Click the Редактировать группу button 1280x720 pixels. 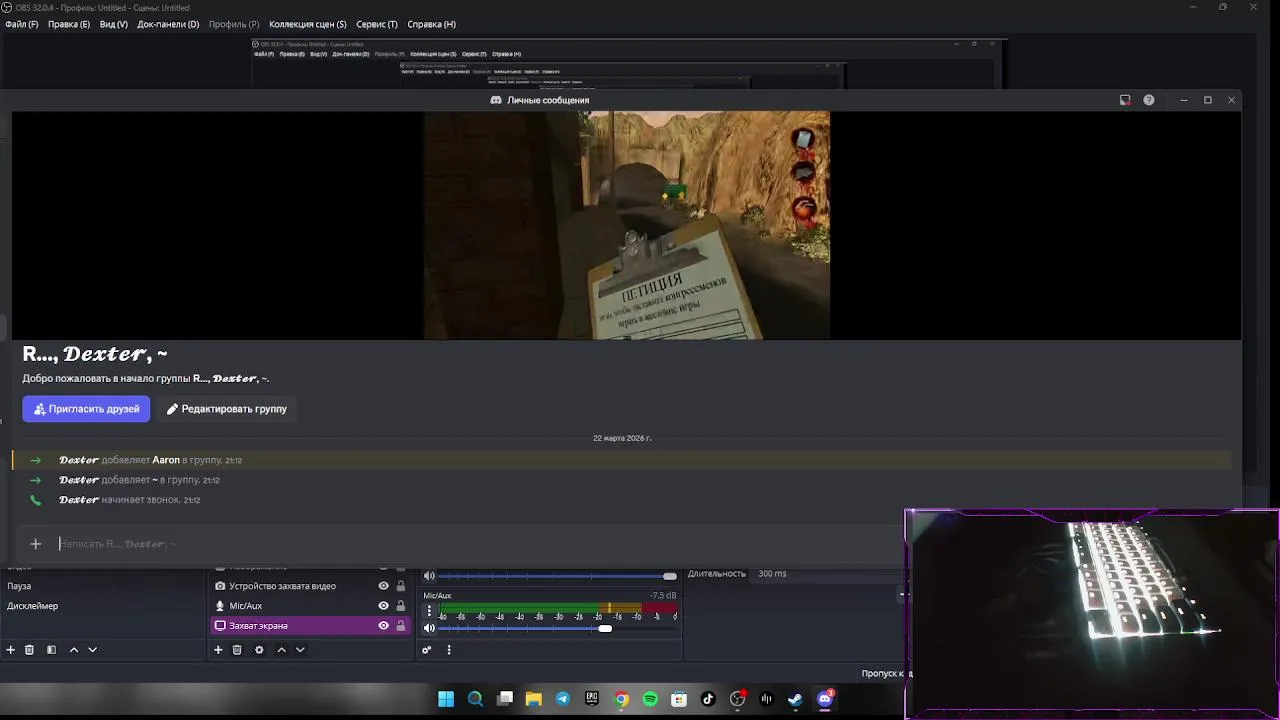pos(226,409)
